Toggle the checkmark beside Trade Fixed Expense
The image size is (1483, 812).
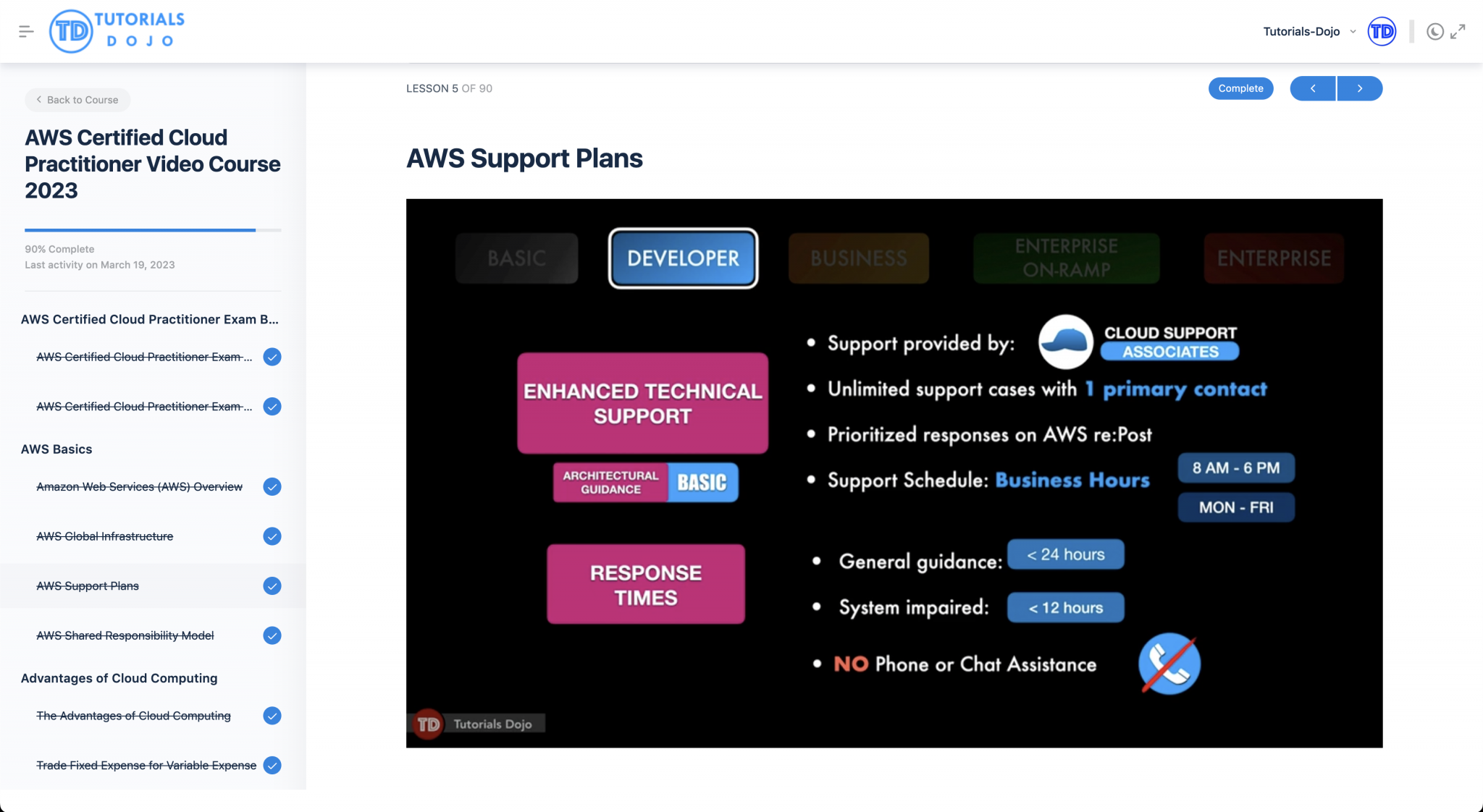[272, 766]
